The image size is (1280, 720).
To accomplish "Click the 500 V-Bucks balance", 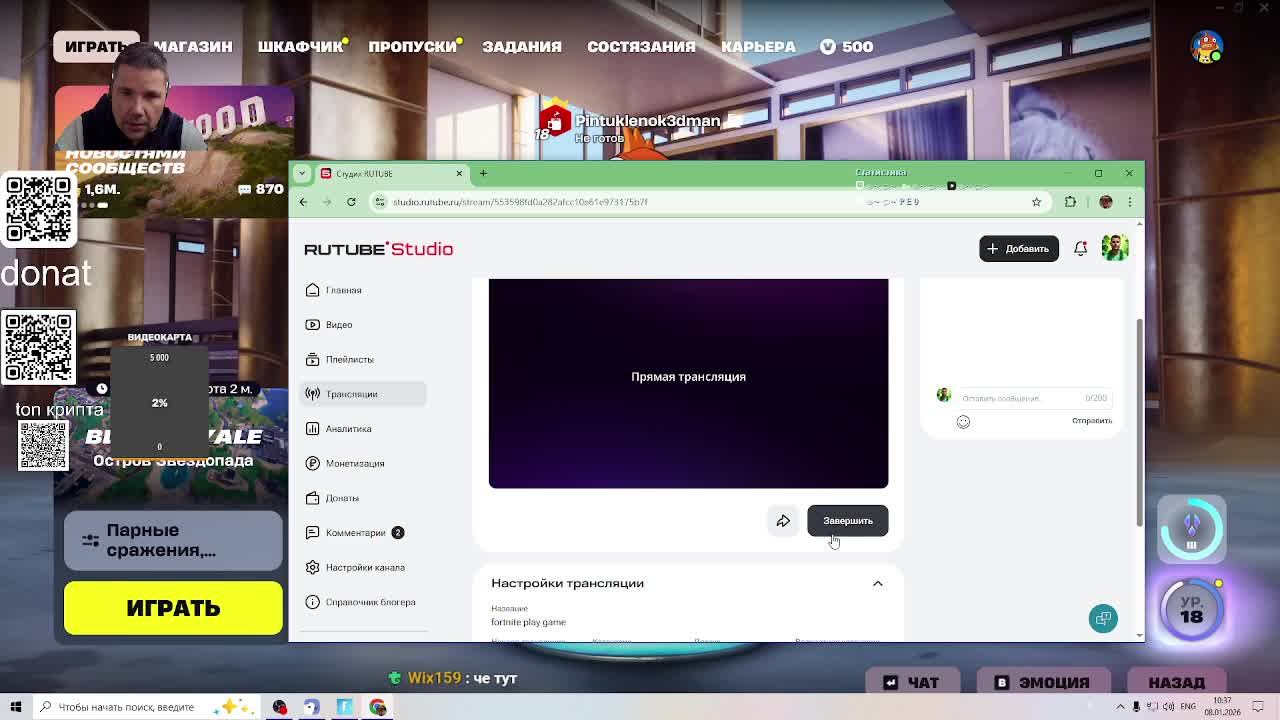I will pos(847,47).
